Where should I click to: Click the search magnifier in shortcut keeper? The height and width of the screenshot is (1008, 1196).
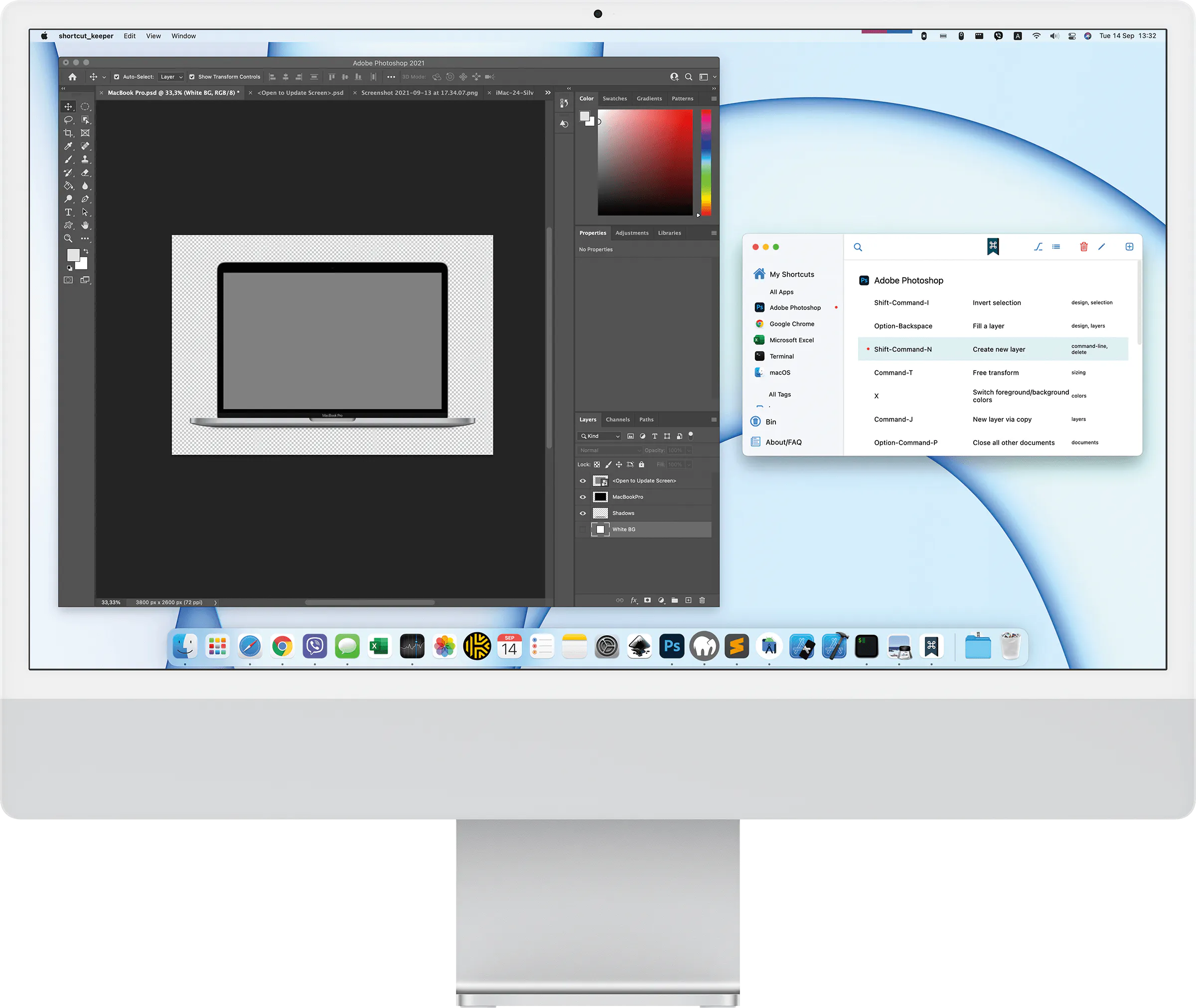point(858,248)
